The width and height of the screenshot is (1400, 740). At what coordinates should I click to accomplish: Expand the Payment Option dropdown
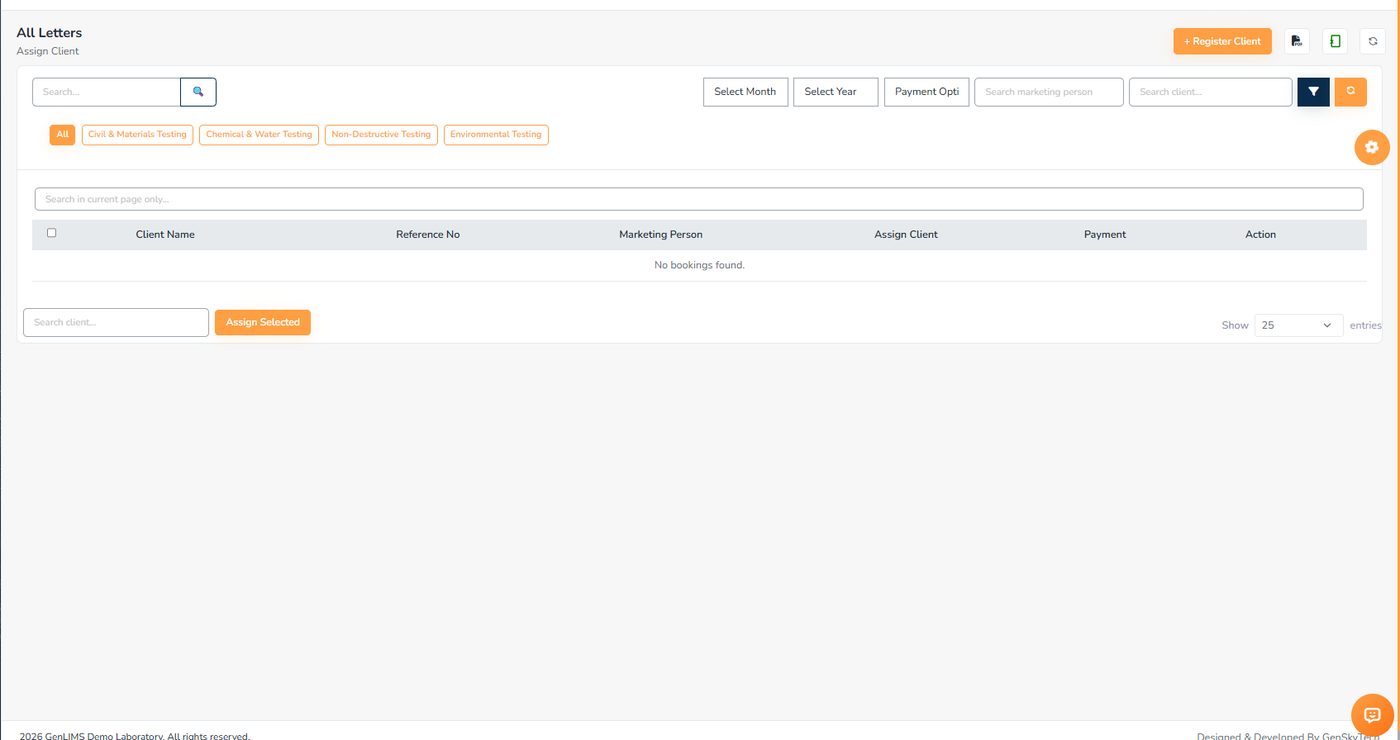(927, 92)
